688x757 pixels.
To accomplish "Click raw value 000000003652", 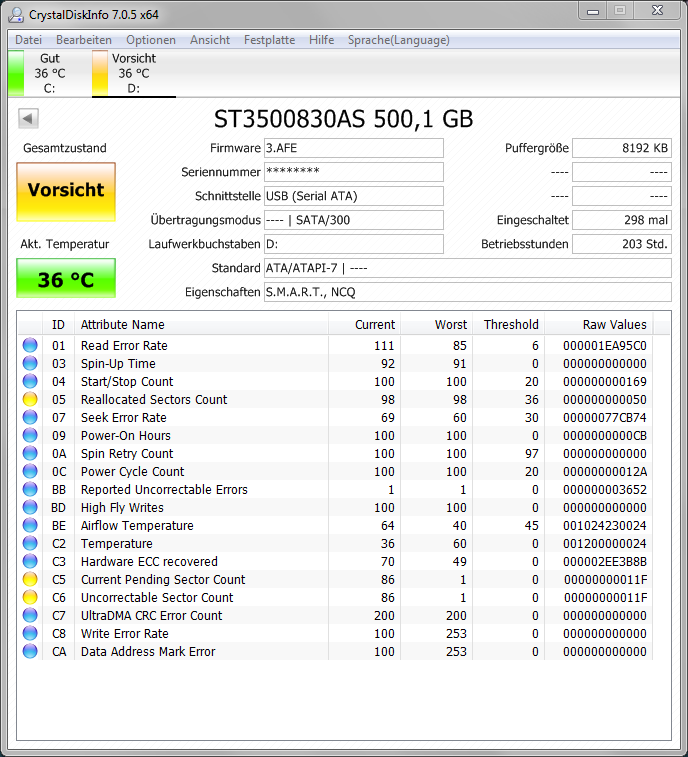I will click(604, 490).
